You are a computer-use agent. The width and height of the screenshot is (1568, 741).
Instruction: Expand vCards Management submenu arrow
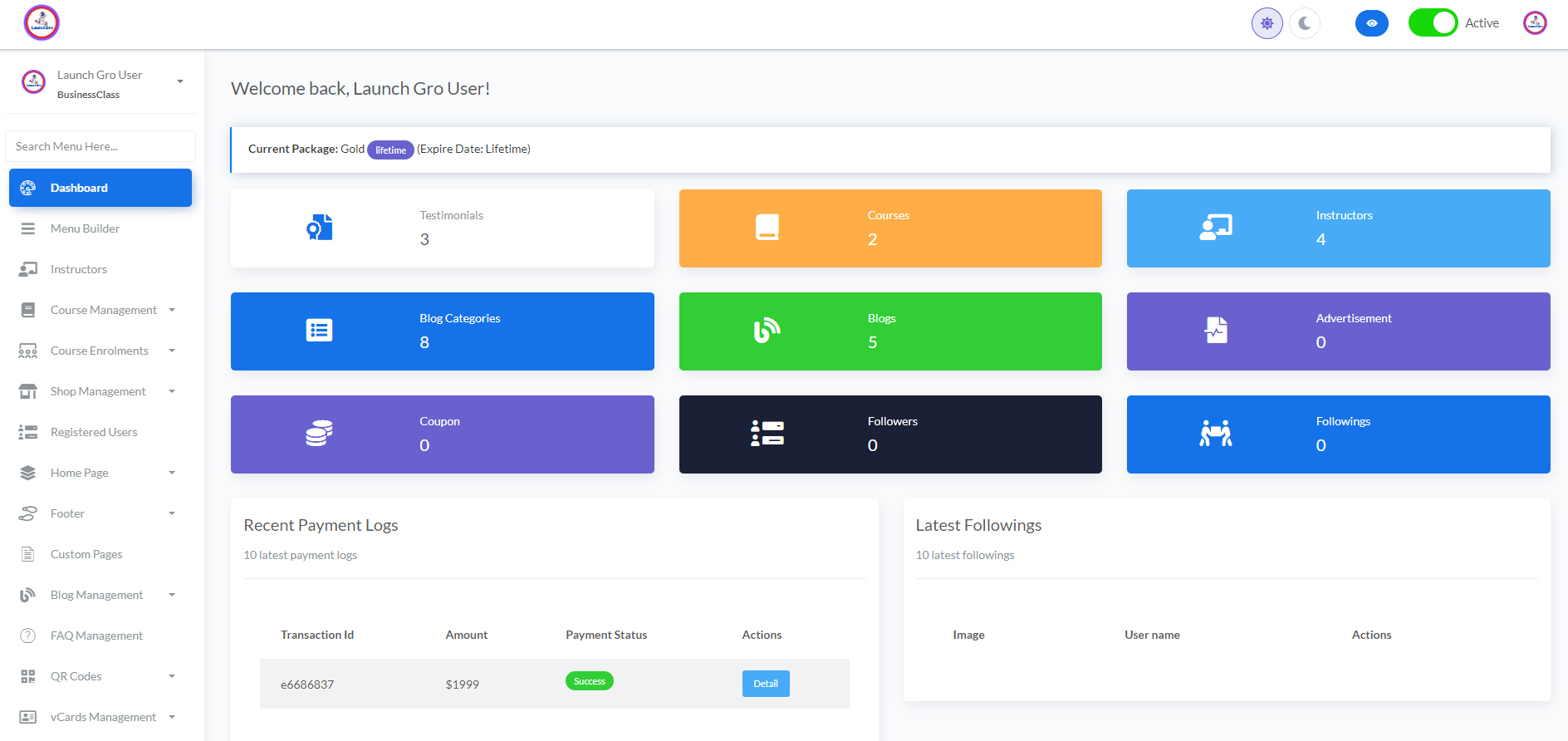172,717
